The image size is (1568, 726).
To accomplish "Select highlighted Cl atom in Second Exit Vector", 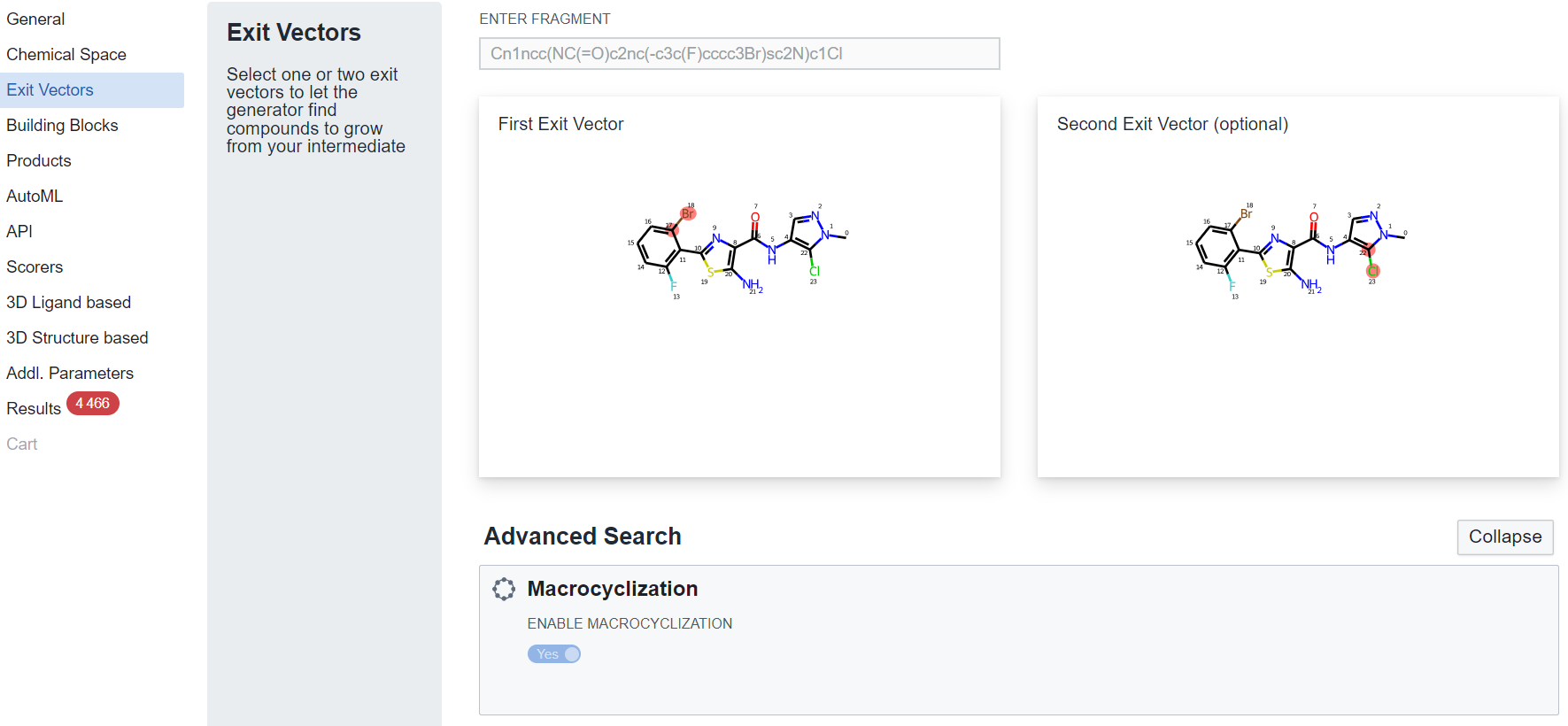I will [x=1372, y=271].
